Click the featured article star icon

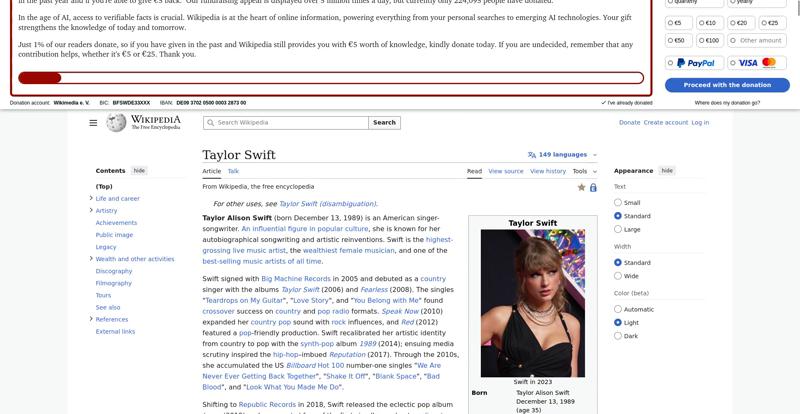click(581, 187)
